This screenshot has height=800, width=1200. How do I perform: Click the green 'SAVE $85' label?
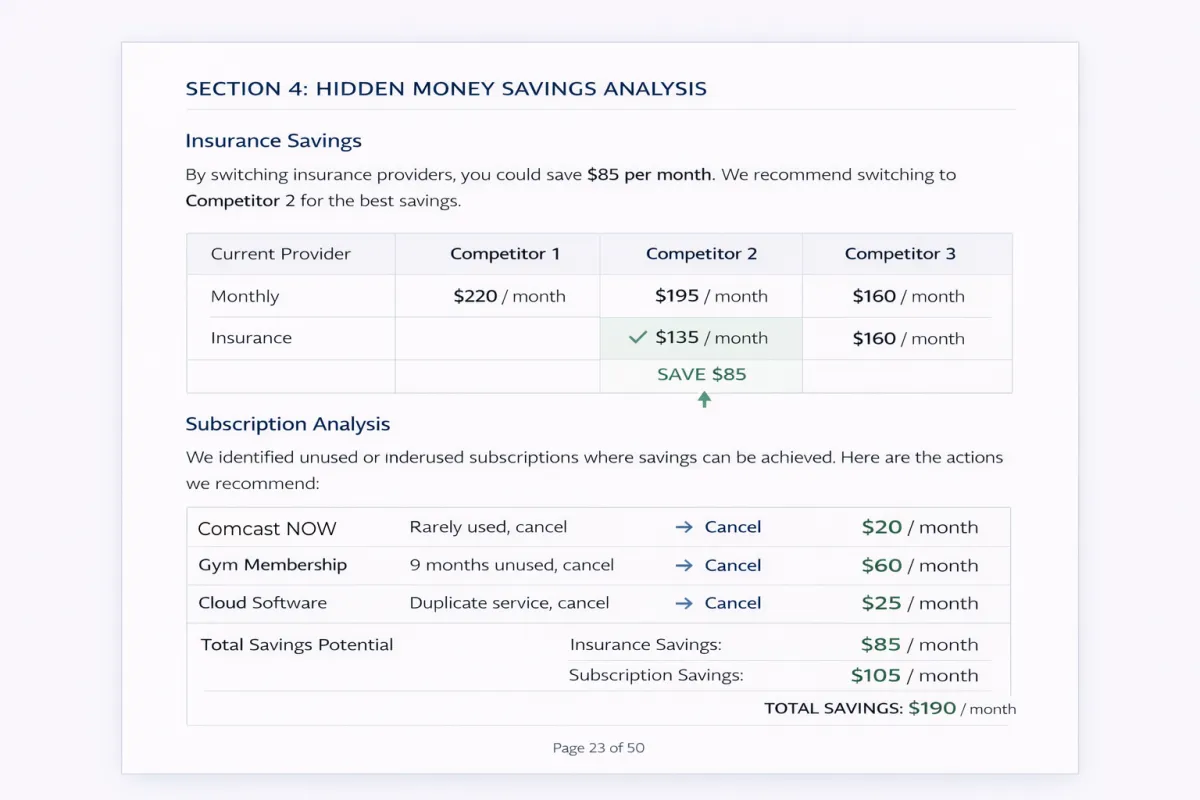701,375
